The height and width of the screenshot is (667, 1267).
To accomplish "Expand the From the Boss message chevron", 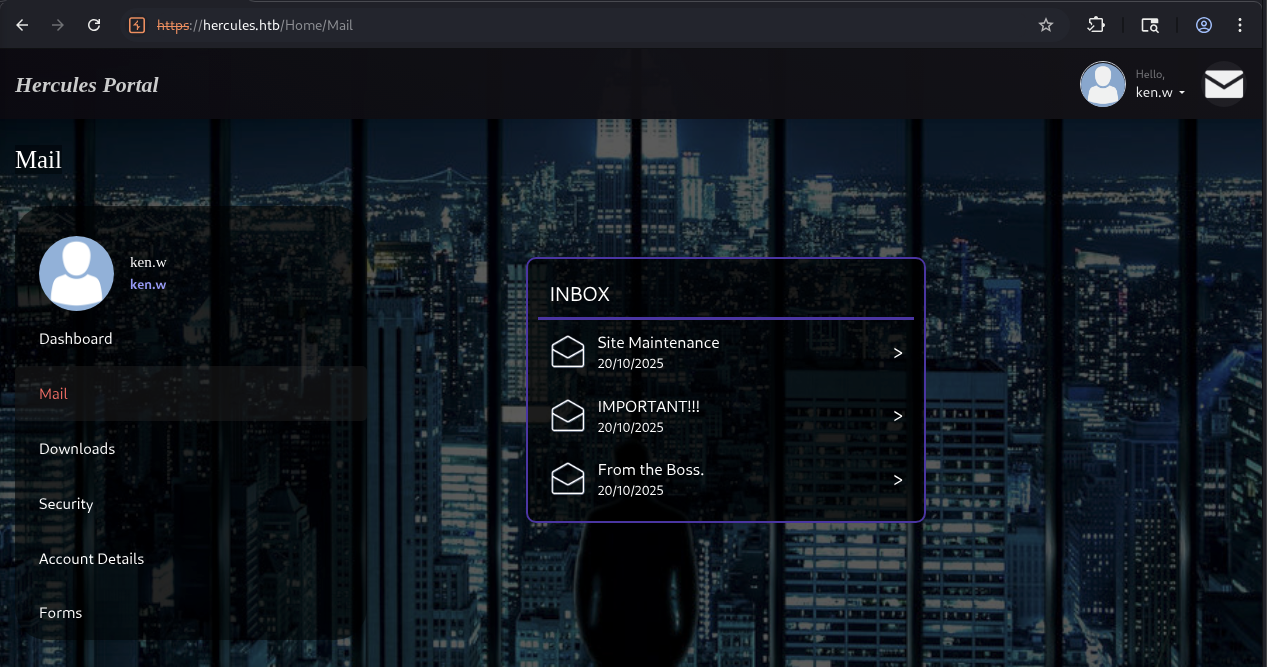I will click(898, 480).
